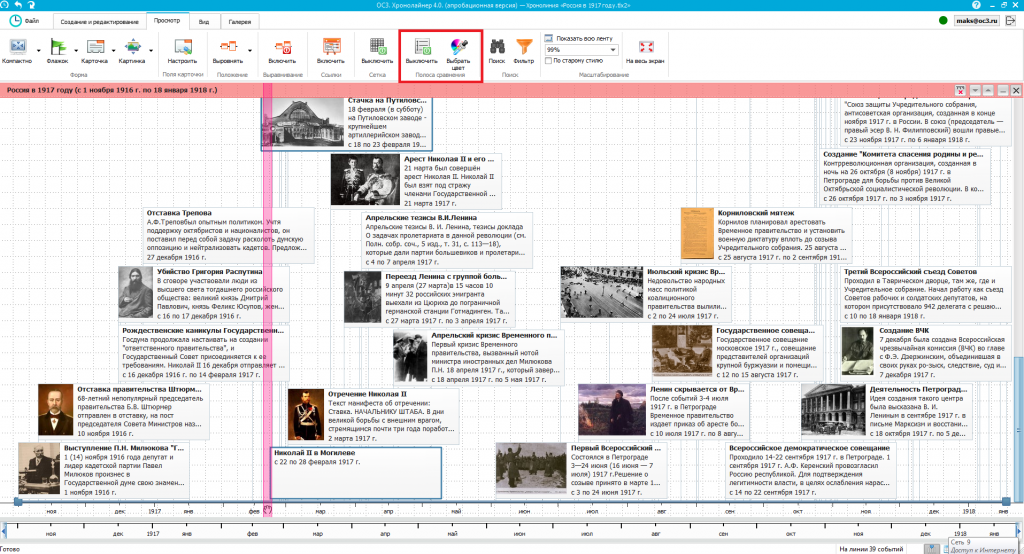The height and width of the screenshot is (554, 1024).
Task: Select the Николай II в Могилеве card
Action: click(x=356, y=473)
